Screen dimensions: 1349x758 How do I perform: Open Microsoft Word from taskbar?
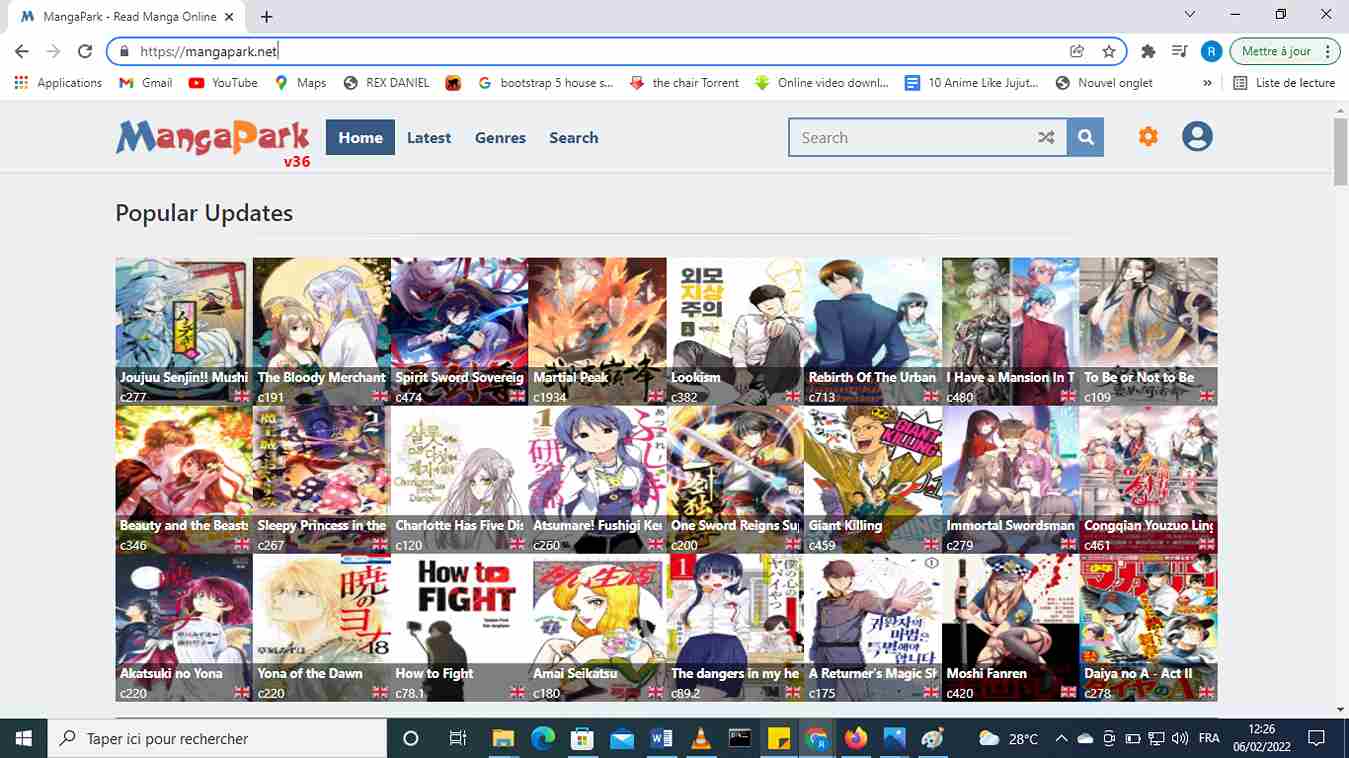(x=661, y=738)
